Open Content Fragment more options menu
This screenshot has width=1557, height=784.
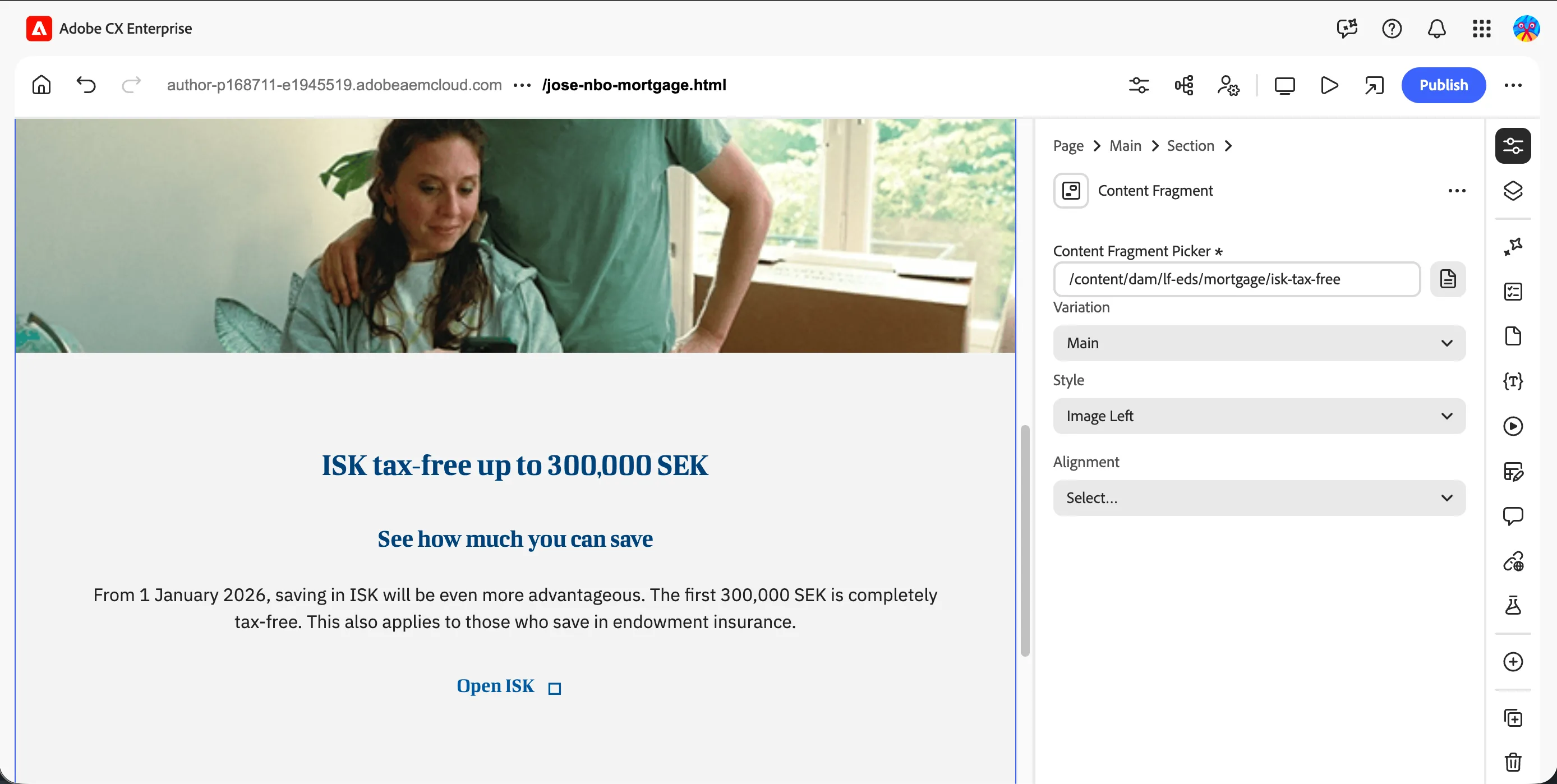1457,191
